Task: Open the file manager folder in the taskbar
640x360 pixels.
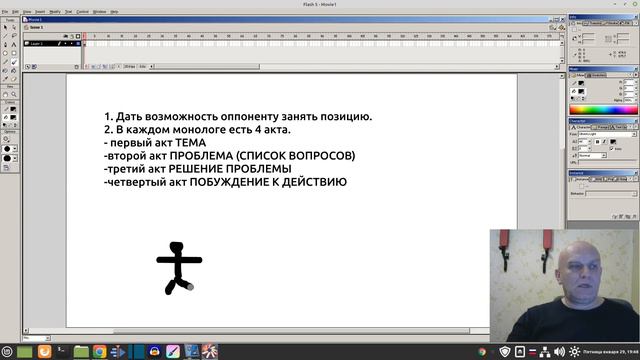Action: coord(81,351)
